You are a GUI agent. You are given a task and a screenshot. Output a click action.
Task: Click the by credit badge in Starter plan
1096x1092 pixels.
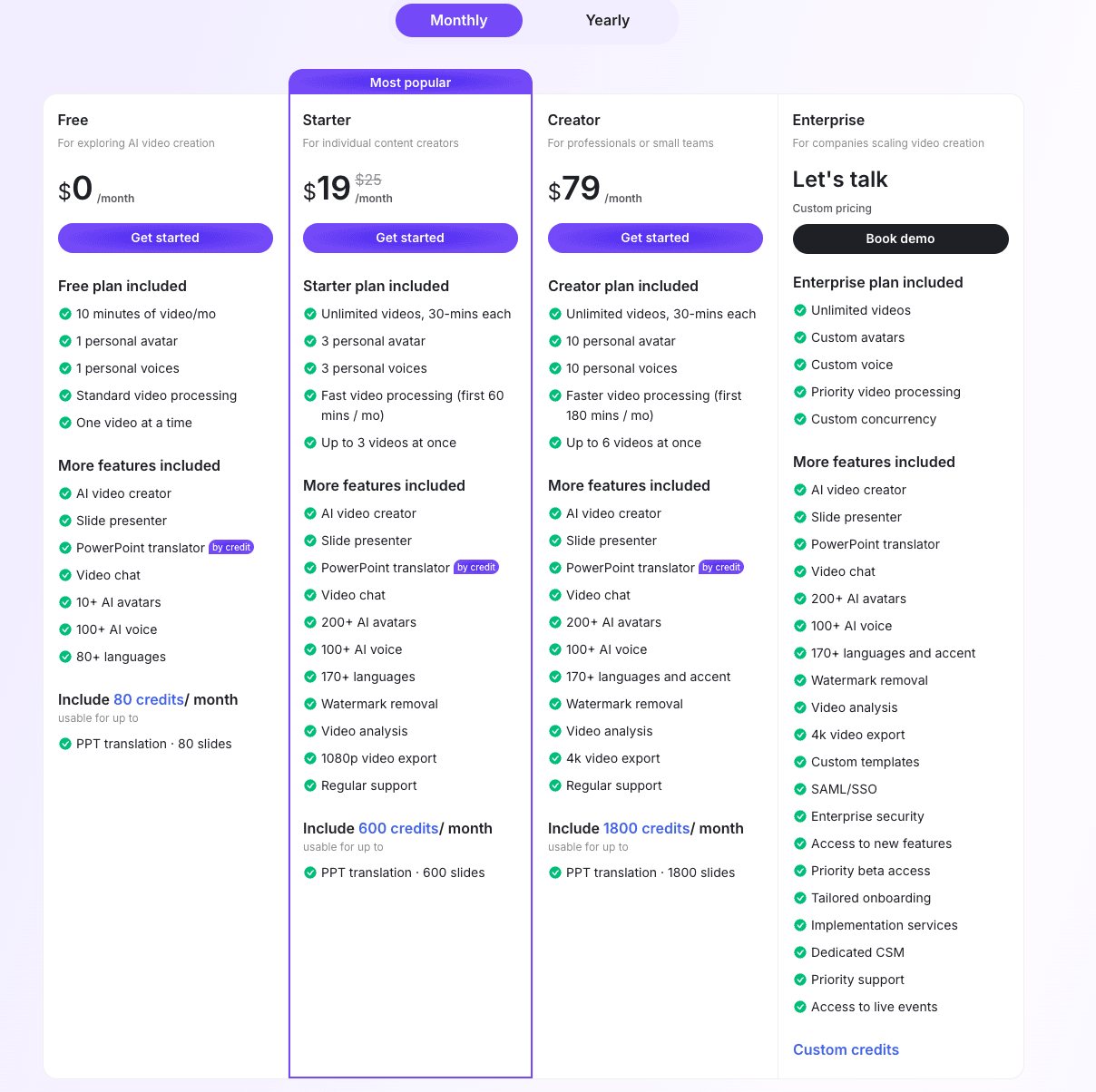pos(476,568)
